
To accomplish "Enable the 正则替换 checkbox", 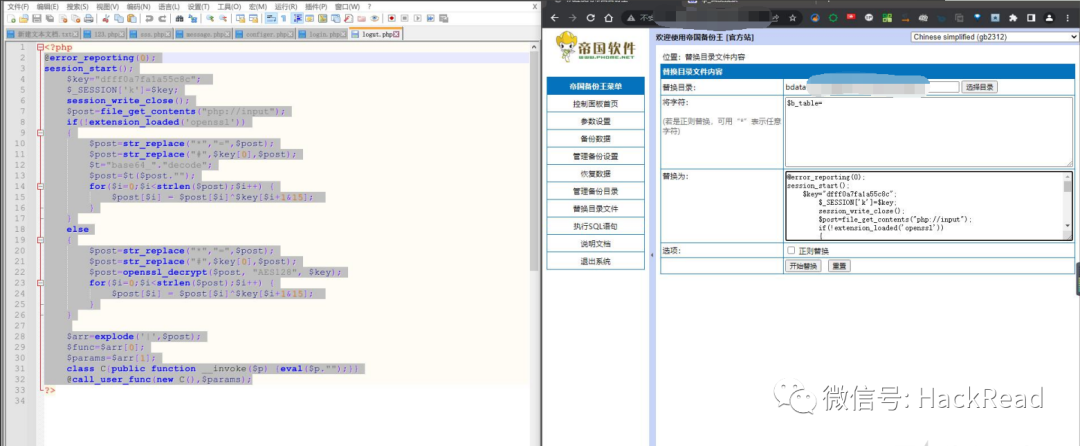I will pos(791,251).
